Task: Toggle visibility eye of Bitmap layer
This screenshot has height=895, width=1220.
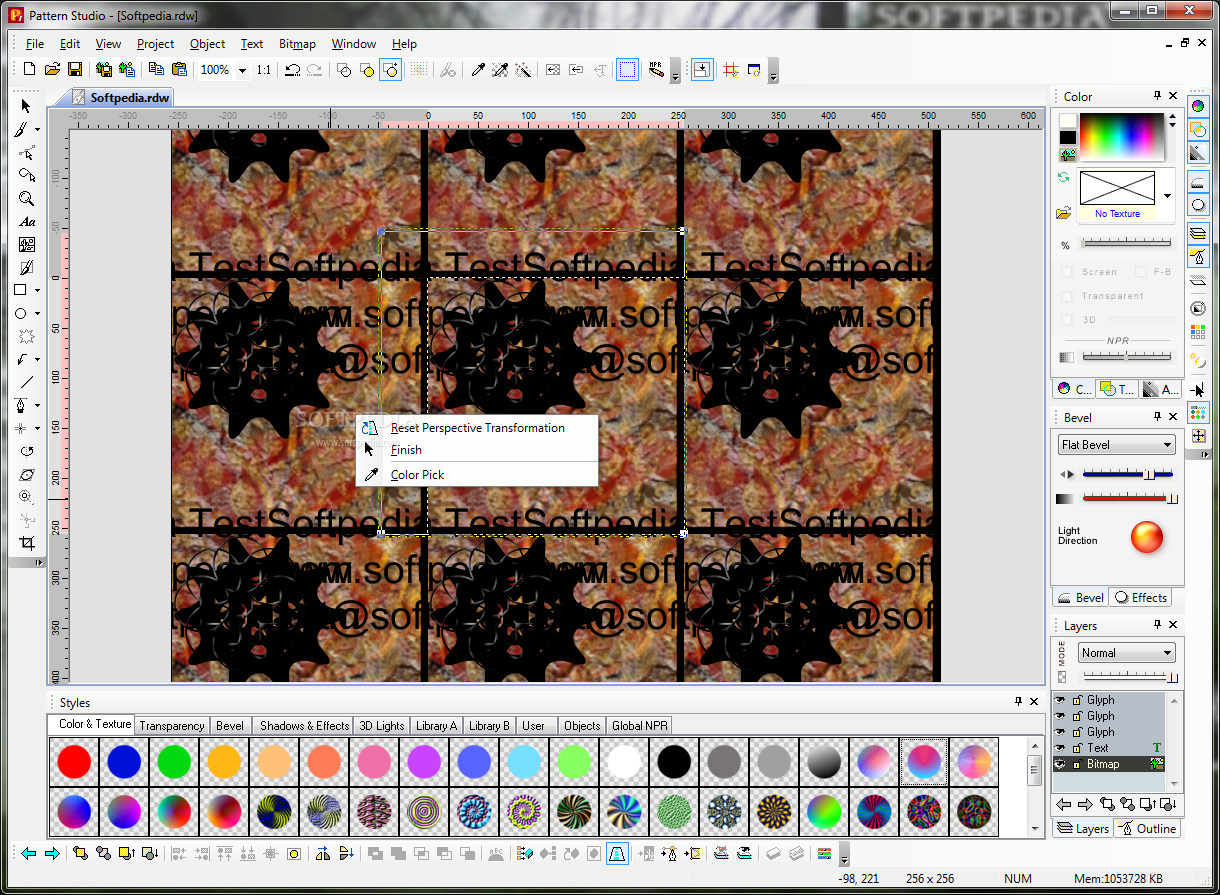Action: point(1061,764)
